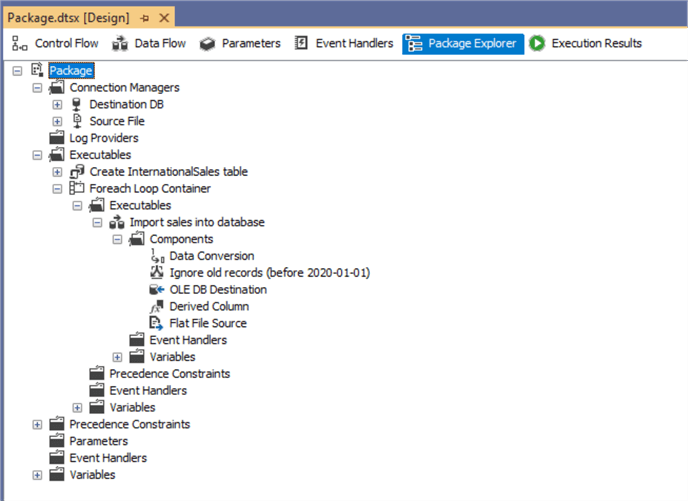Select the Destination DB tree item
Viewport: 688px width, 501px height.
[x=126, y=104]
